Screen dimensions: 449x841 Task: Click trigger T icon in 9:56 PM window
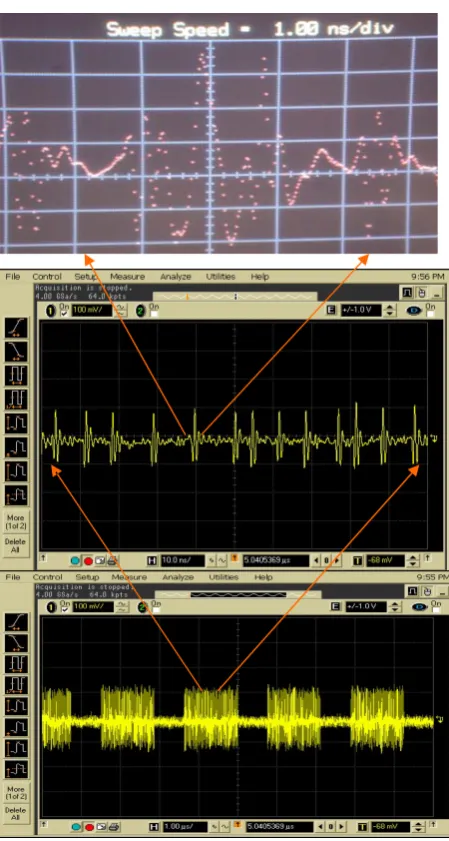tap(358, 561)
